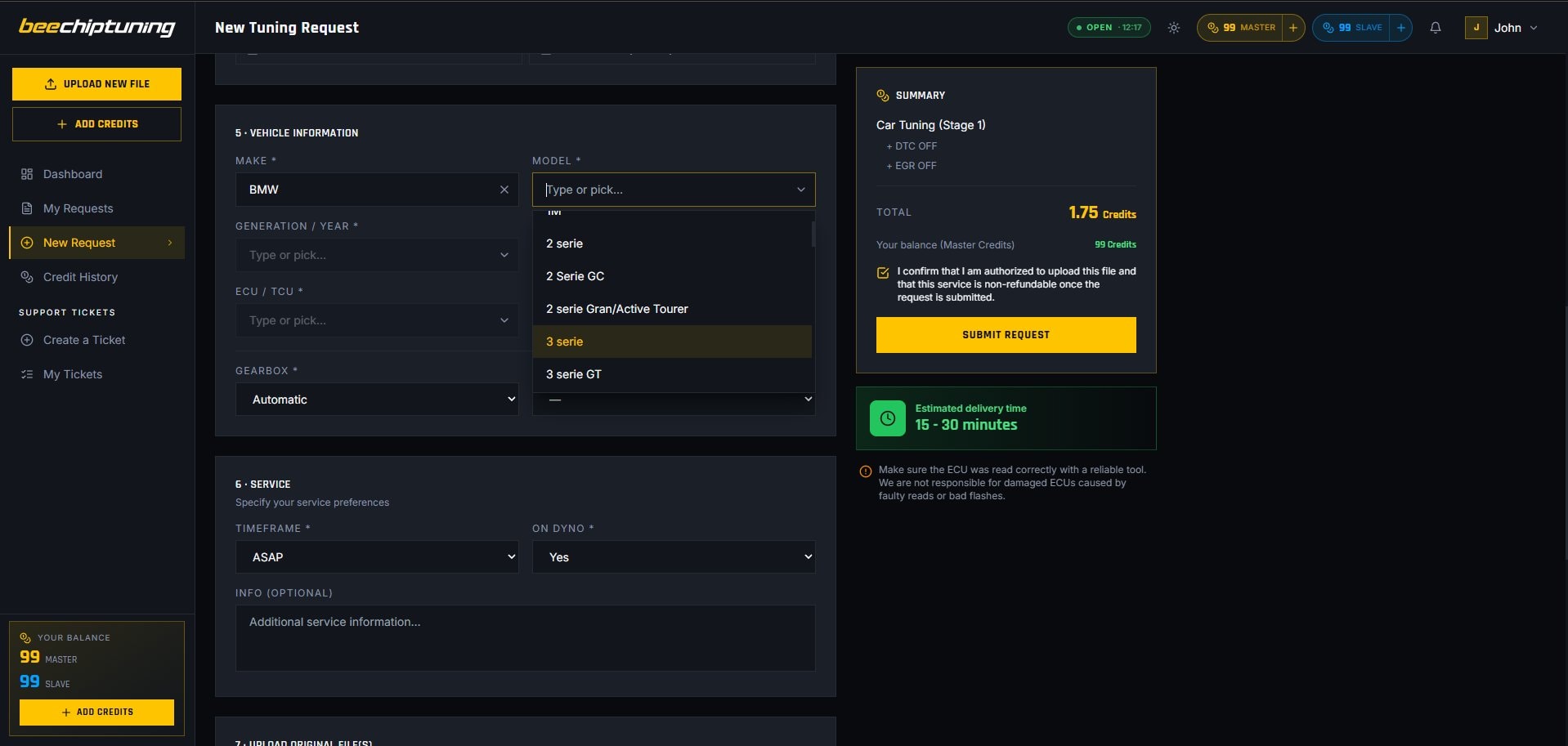Screen dimensions: 1568x746
Task: Open the dropdown showing a dash
Action: click(x=674, y=404)
